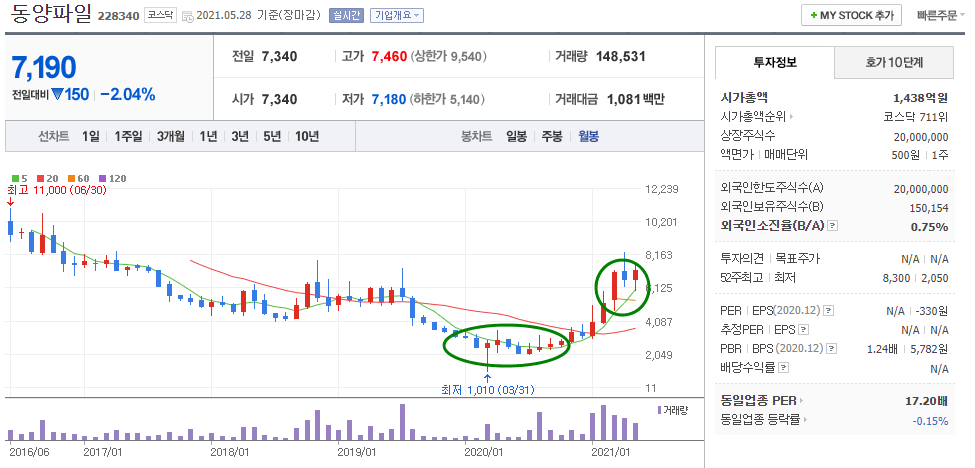Click the 목표주가 label
This screenshot has width=975, height=468.
(798, 258)
